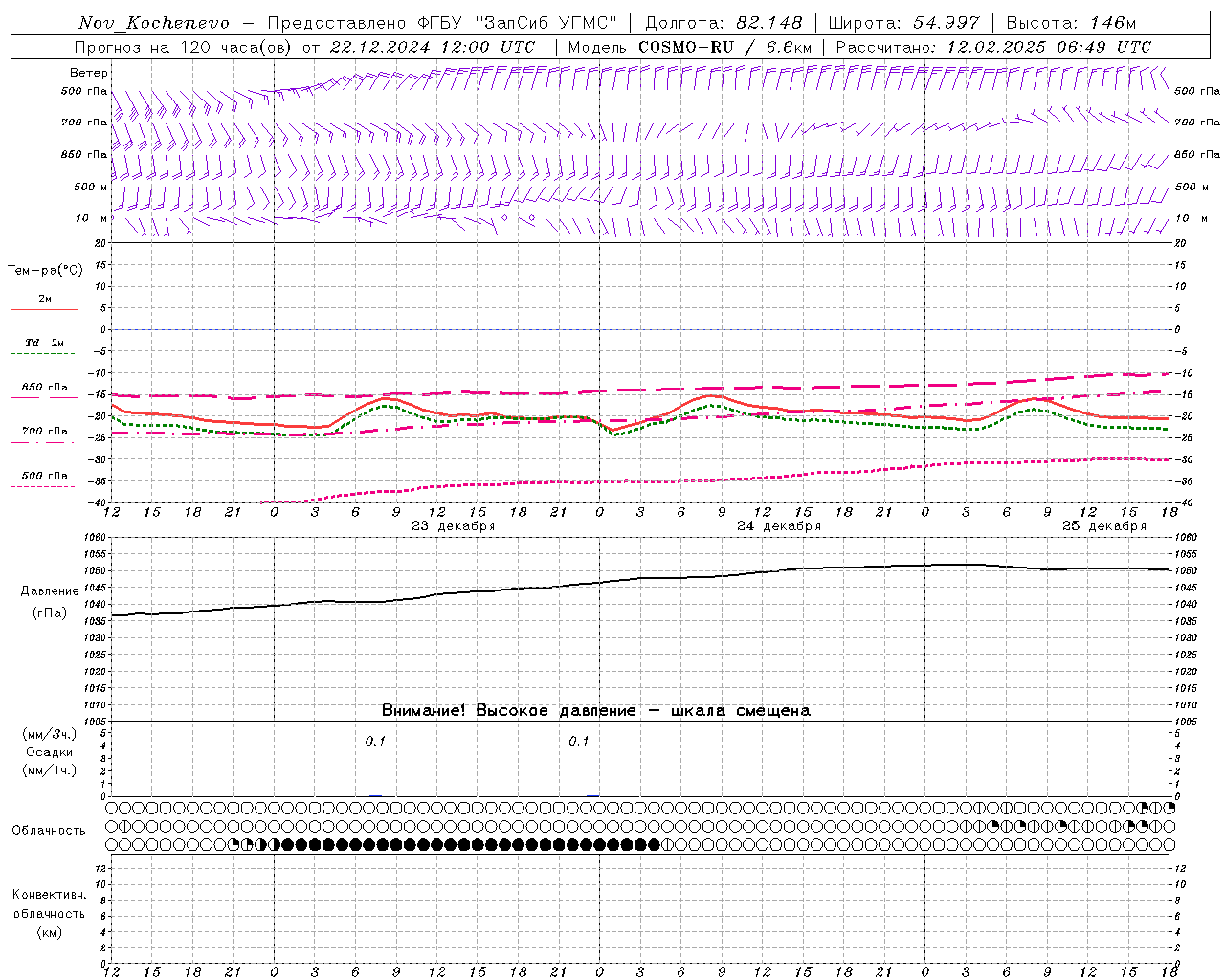Click the computed time Рассчитано: 12.02.2025 06:49 UTC
This screenshot has height=980, width=1225.
(x=992, y=47)
